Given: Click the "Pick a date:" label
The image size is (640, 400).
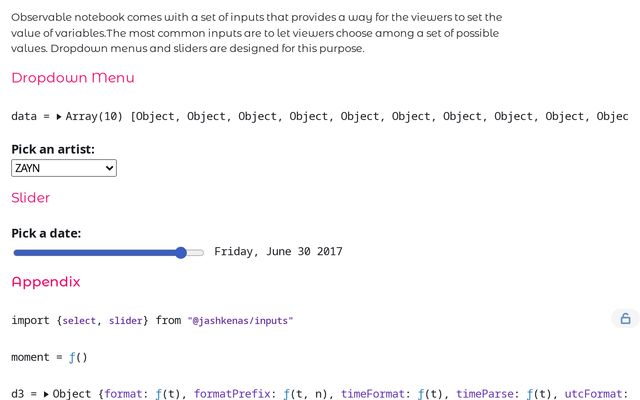Looking at the screenshot, I should click(x=46, y=233).
